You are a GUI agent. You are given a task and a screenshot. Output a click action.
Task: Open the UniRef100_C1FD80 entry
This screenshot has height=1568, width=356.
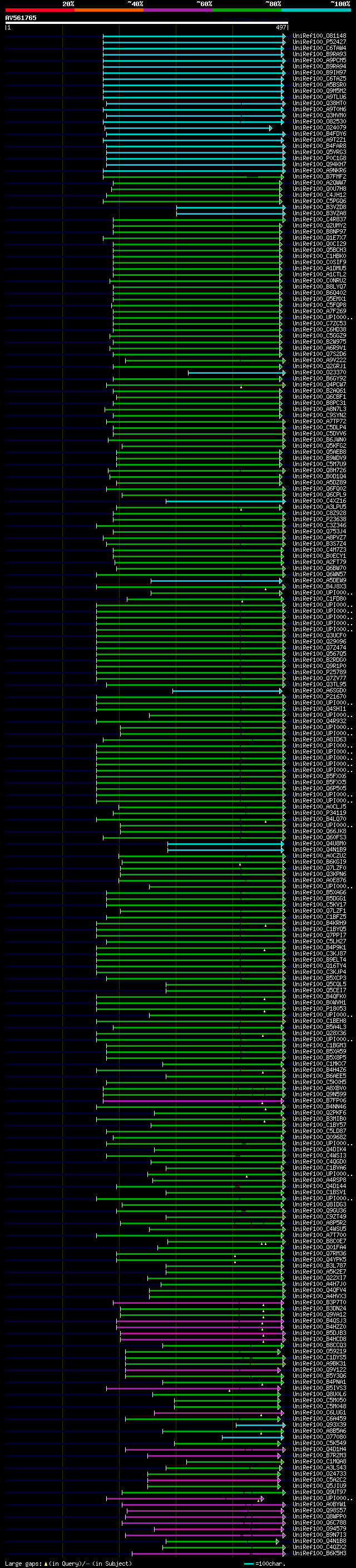[319, 598]
